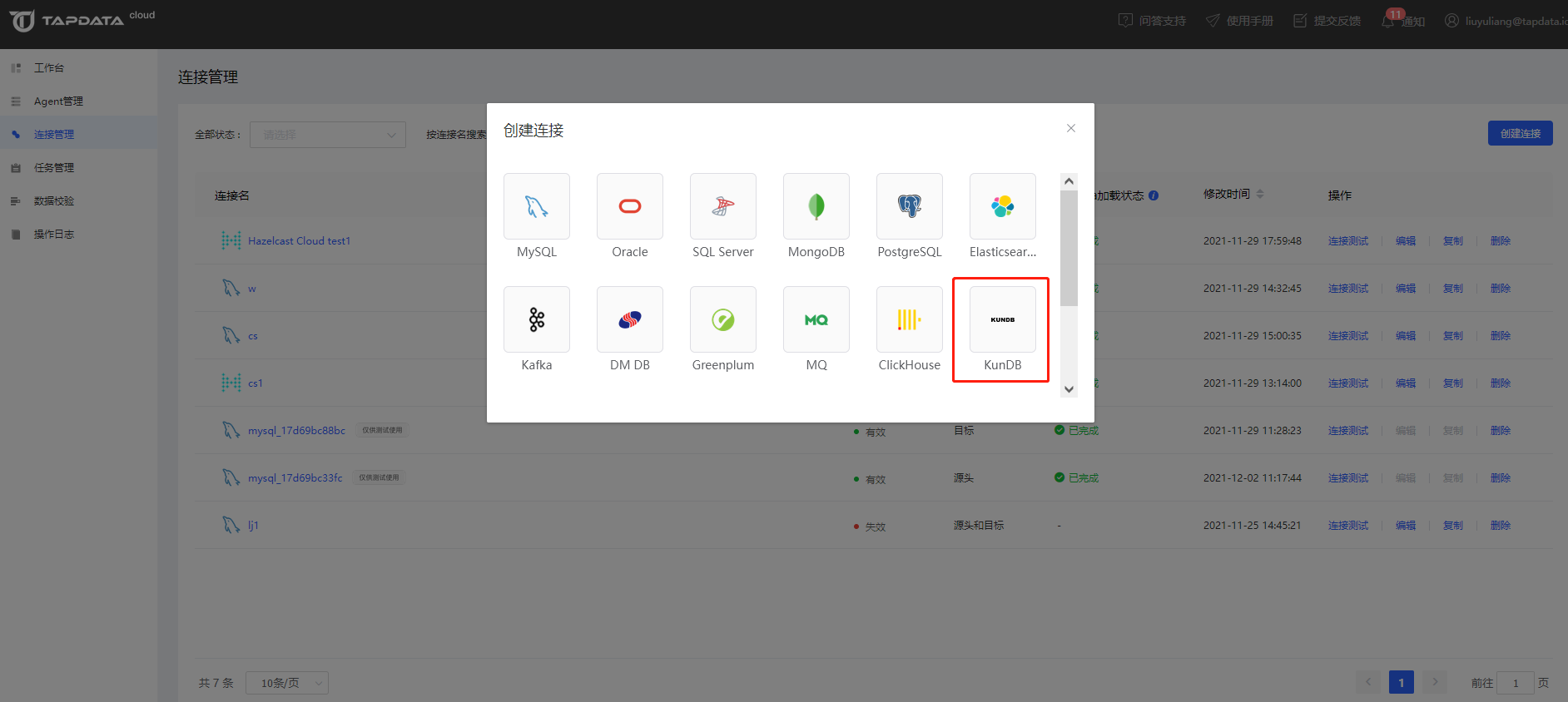Select the MongoDB leaf icon

click(816, 206)
